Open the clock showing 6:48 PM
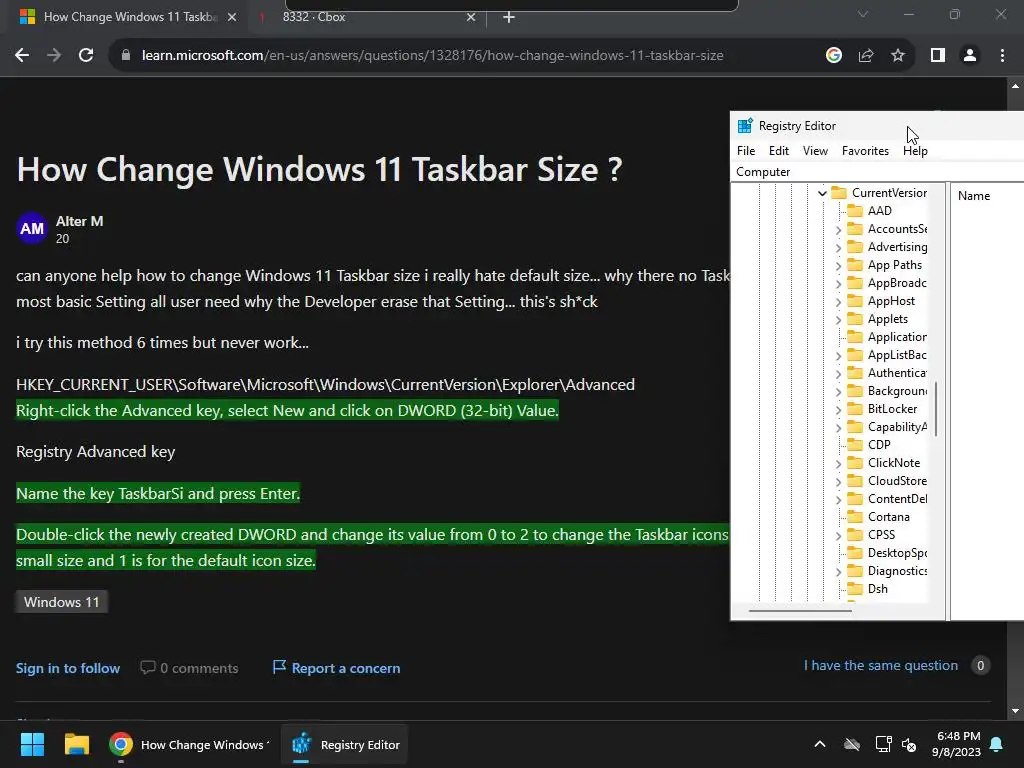The height and width of the screenshot is (768, 1024). (957, 744)
